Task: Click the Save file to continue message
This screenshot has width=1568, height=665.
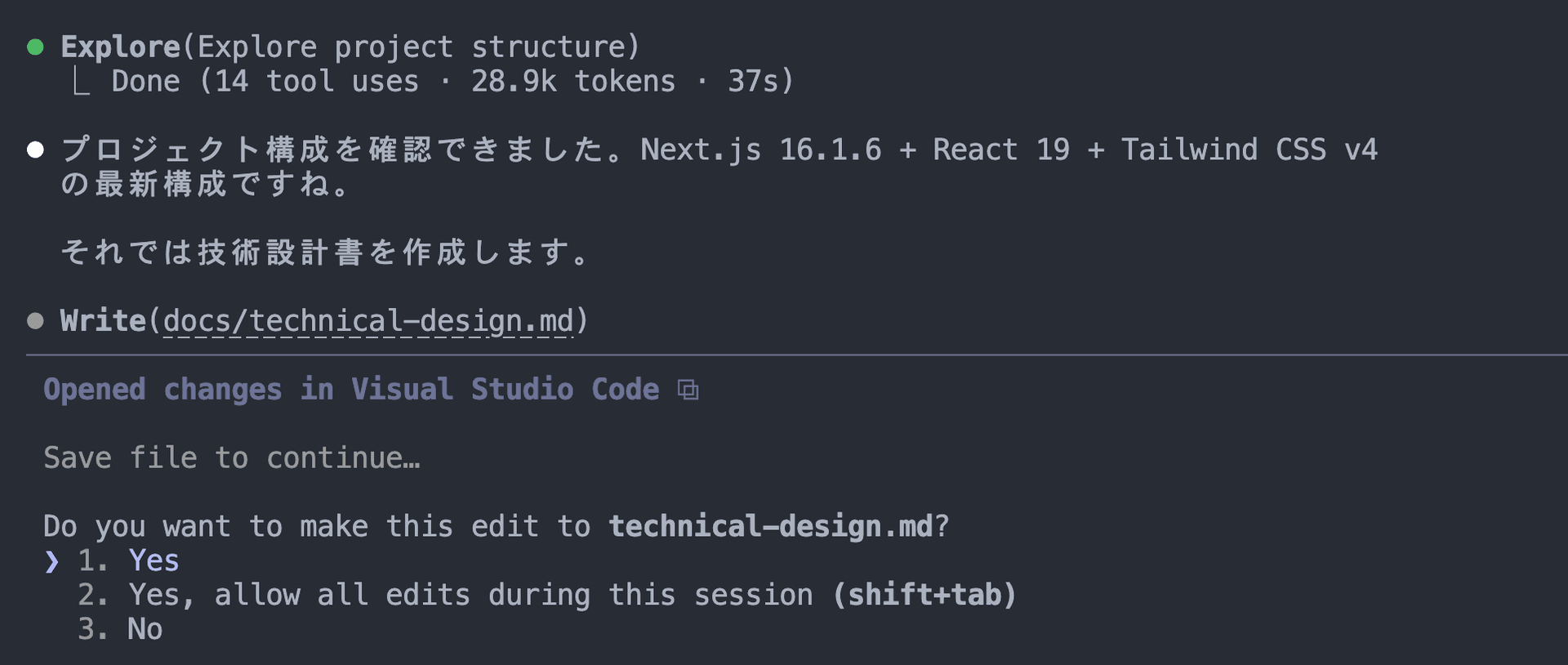Action: tap(232, 458)
